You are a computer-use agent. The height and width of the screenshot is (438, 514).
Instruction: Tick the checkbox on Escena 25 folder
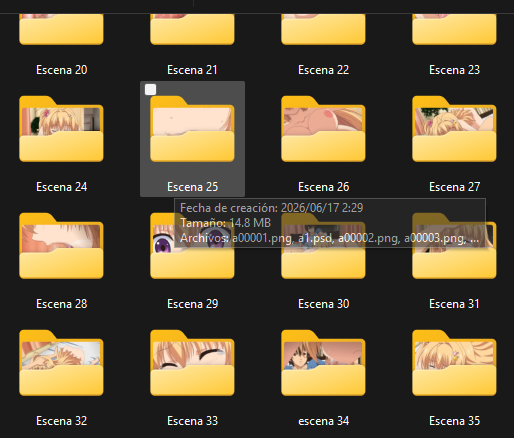coord(151,90)
